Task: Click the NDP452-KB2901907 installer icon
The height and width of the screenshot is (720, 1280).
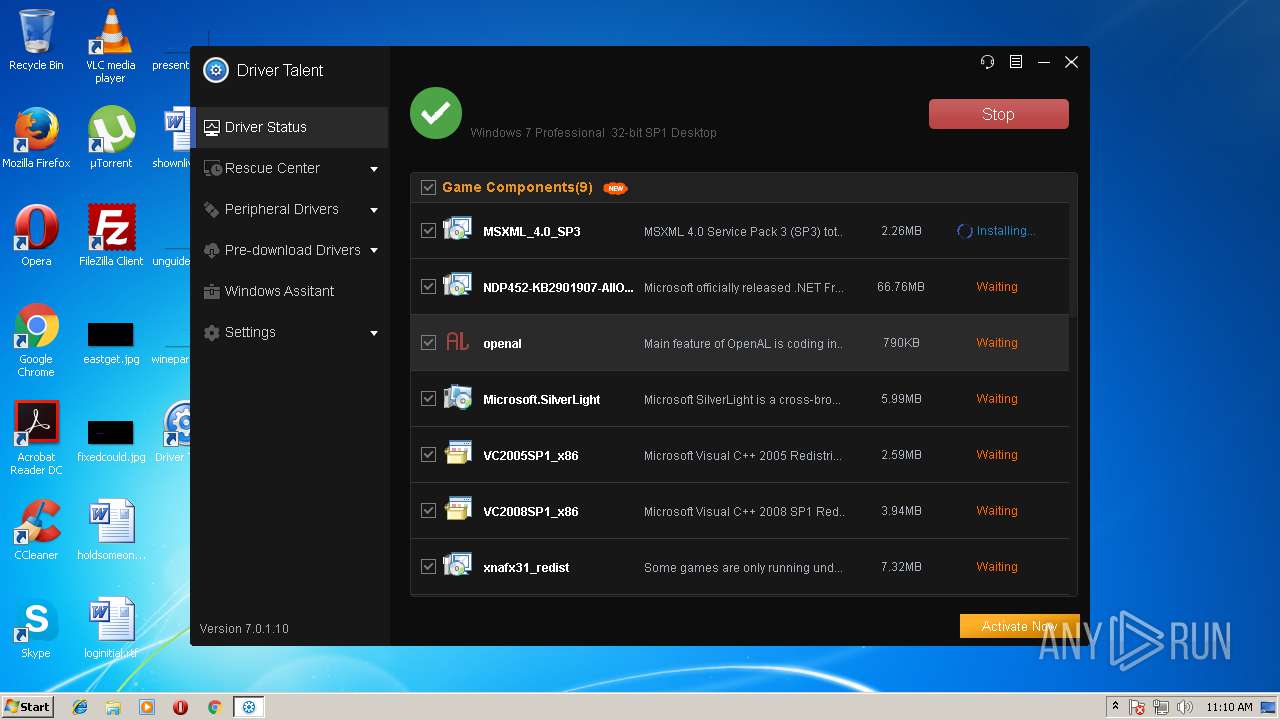Action: point(458,286)
